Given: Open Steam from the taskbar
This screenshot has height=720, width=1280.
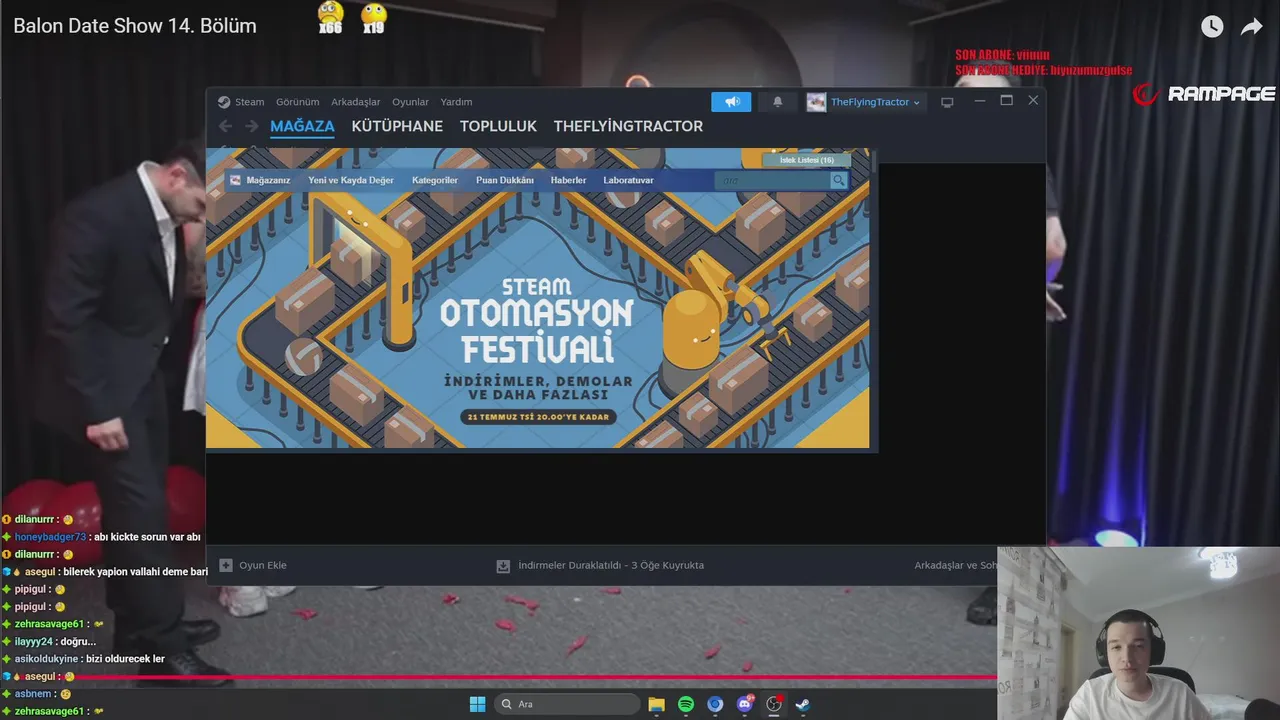Looking at the screenshot, I should coord(802,704).
